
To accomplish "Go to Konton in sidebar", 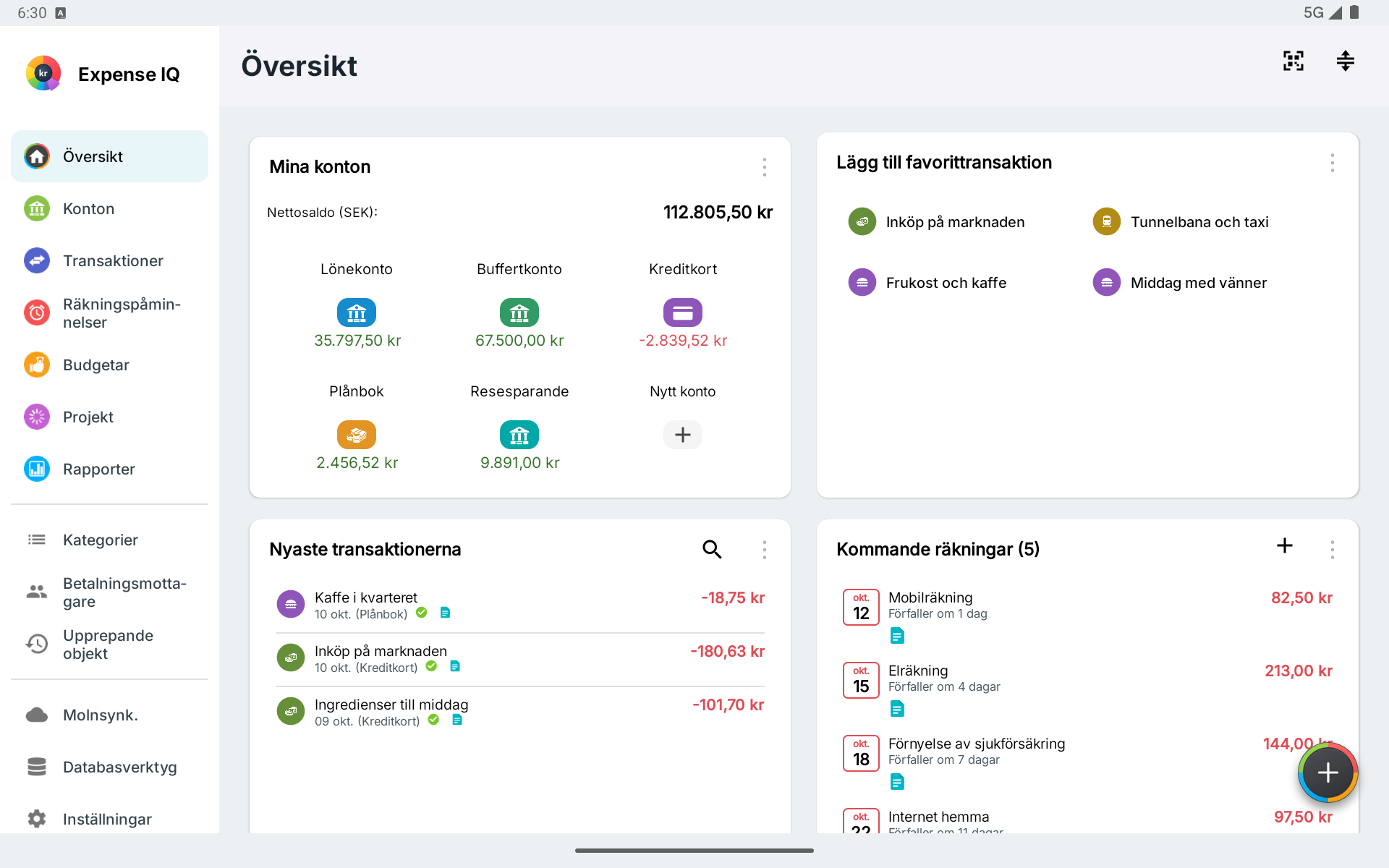I will pos(109,208).
